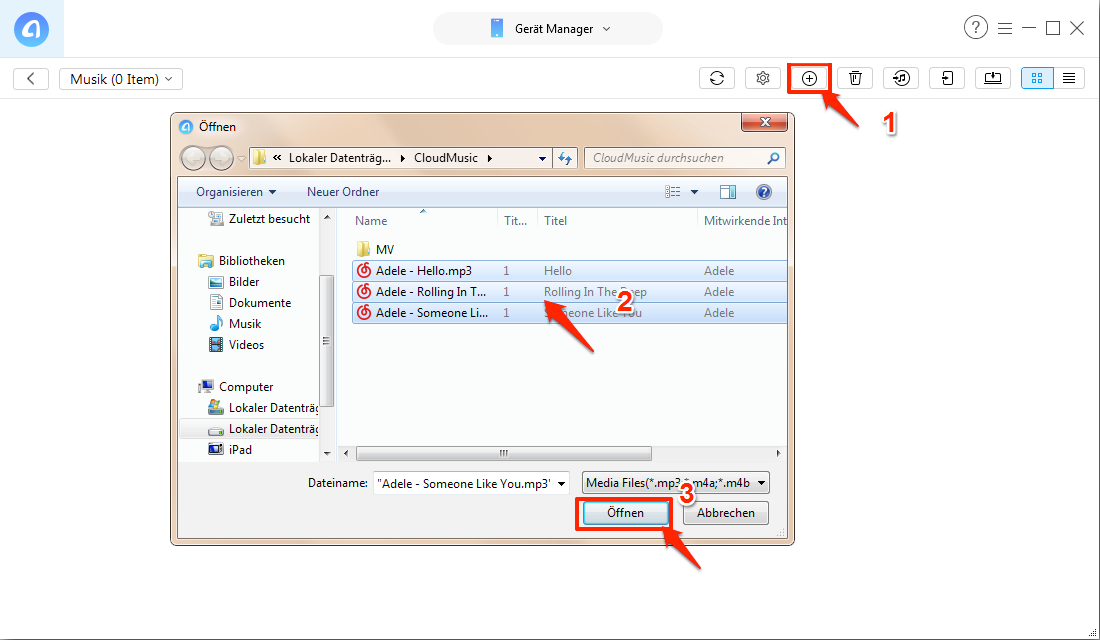Open the Organisieren menu

pos(236,192)
